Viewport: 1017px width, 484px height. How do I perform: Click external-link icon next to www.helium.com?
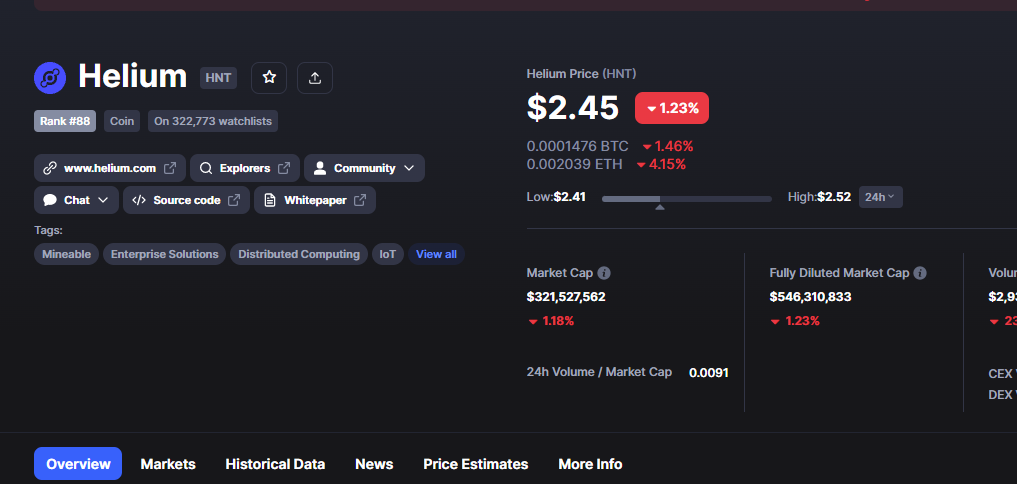(170, 168)
